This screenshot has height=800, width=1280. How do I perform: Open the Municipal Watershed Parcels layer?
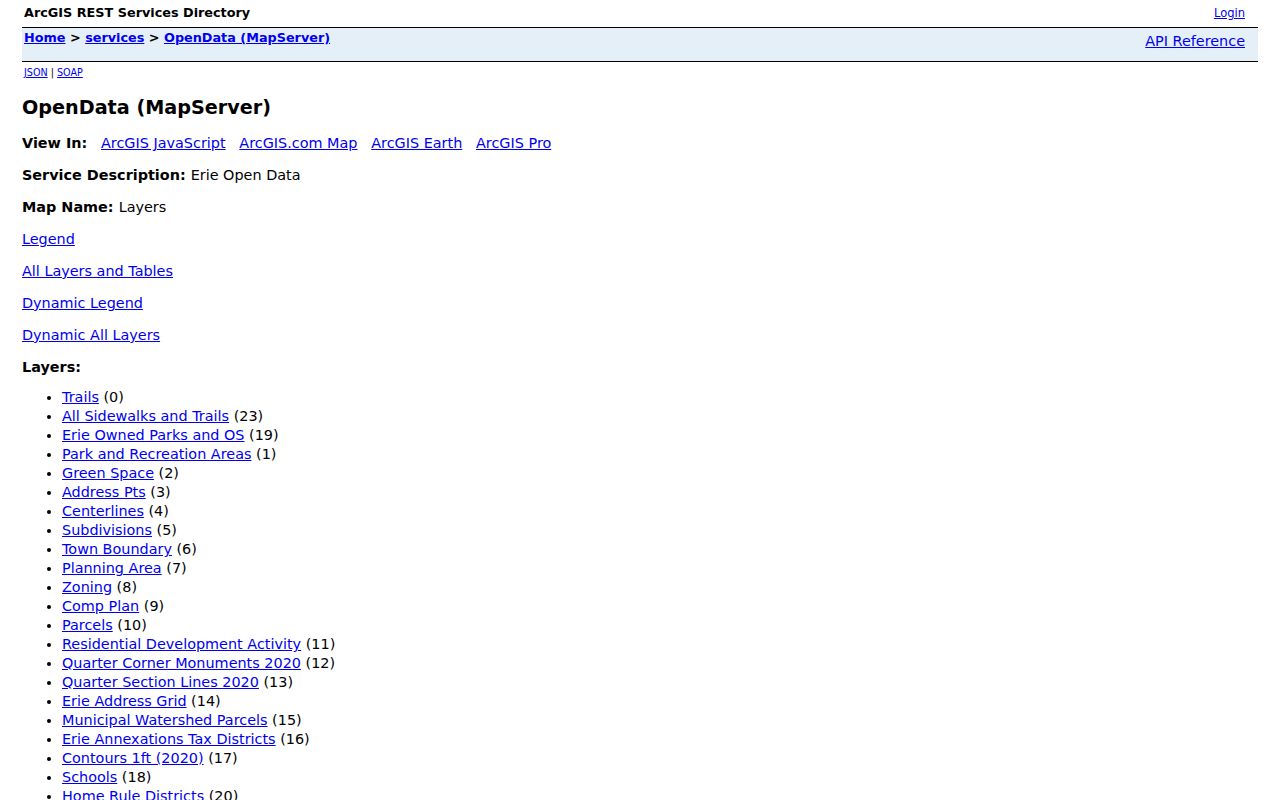pyautogui.click(x=165, y=720)
